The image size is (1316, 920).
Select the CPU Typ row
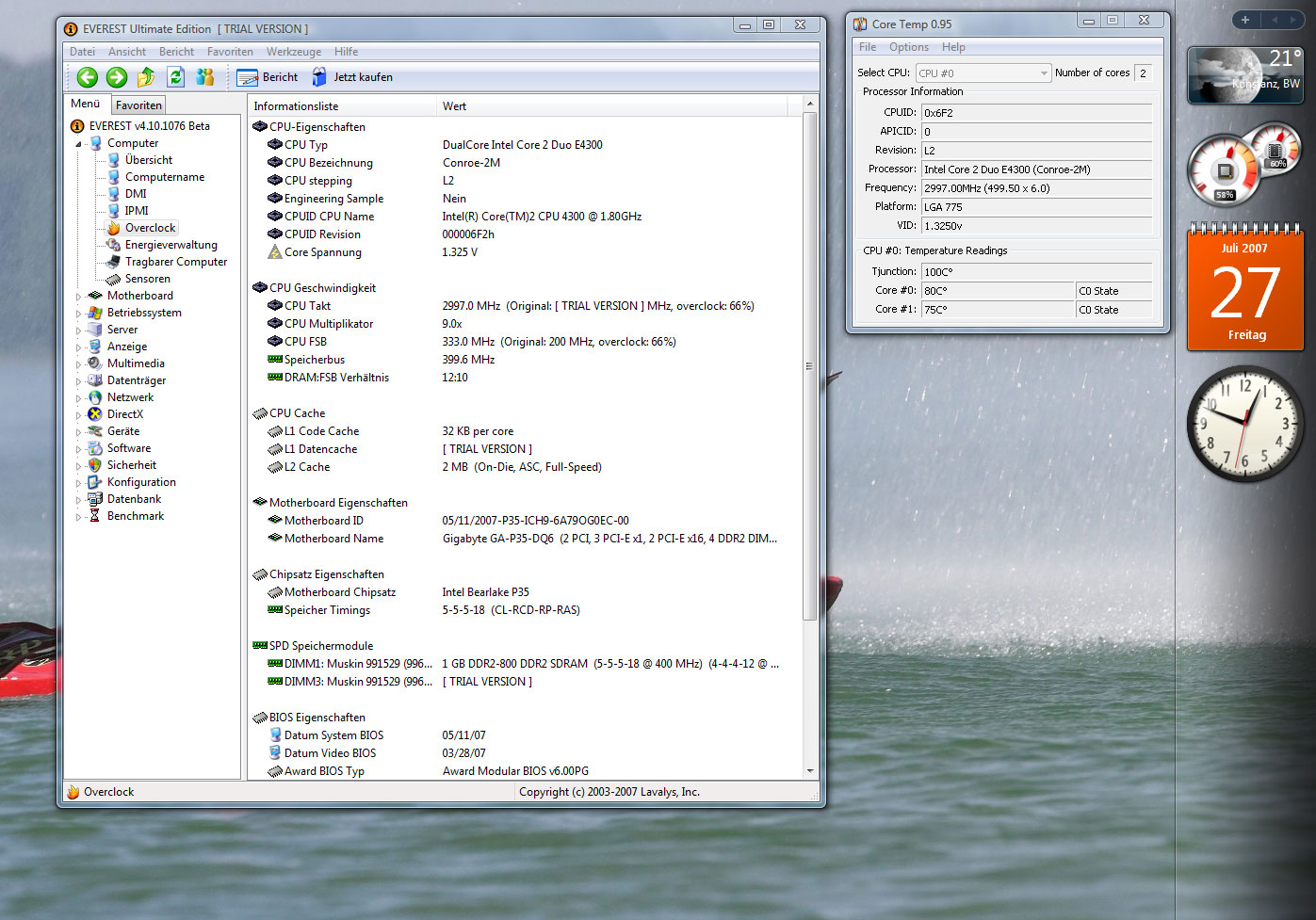(525, 145)
